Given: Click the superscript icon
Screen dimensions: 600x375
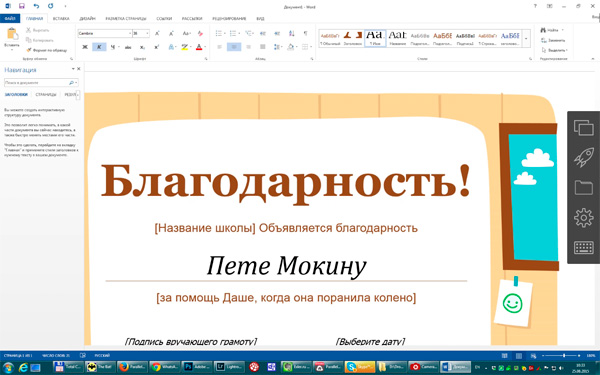Looking at the screenshot, I should click(157, 47).
